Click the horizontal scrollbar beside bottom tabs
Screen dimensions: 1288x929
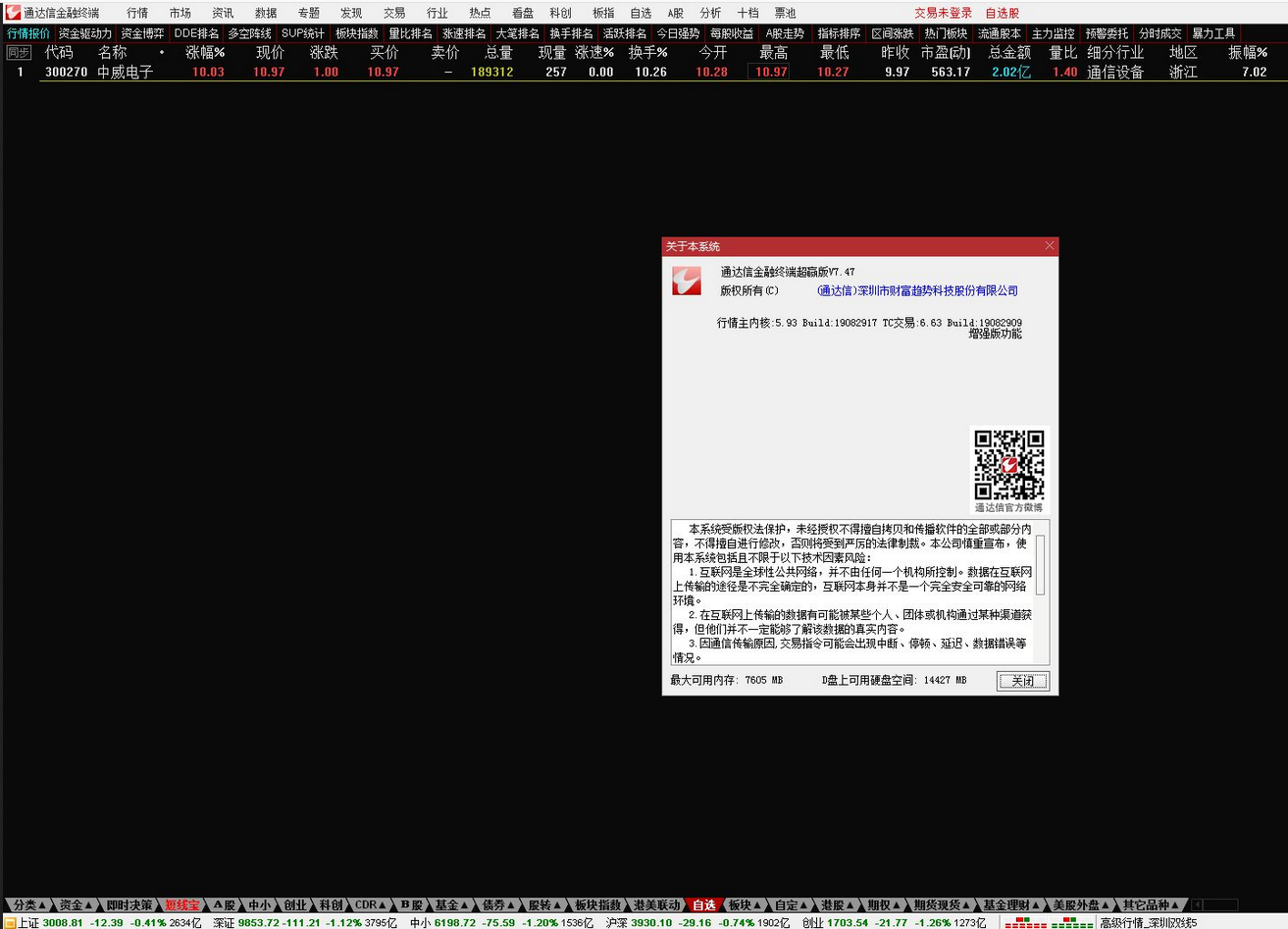click(1215, 904)
